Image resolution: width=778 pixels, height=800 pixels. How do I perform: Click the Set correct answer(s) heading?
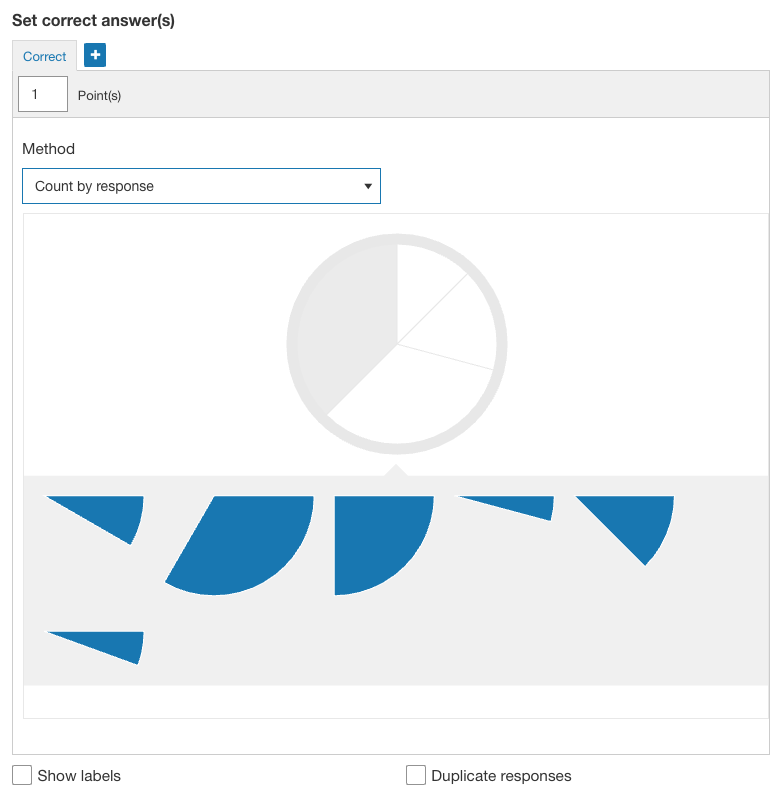pyautogui.click(x=93, y=20)
